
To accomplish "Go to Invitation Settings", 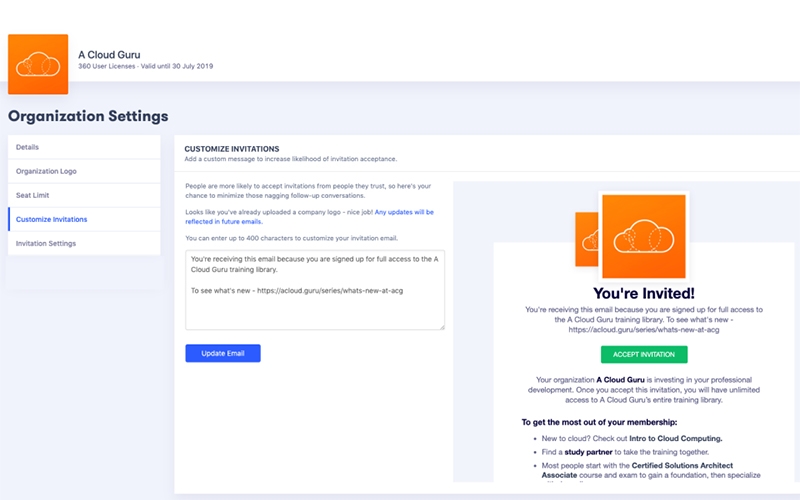I will coord(84,243).
